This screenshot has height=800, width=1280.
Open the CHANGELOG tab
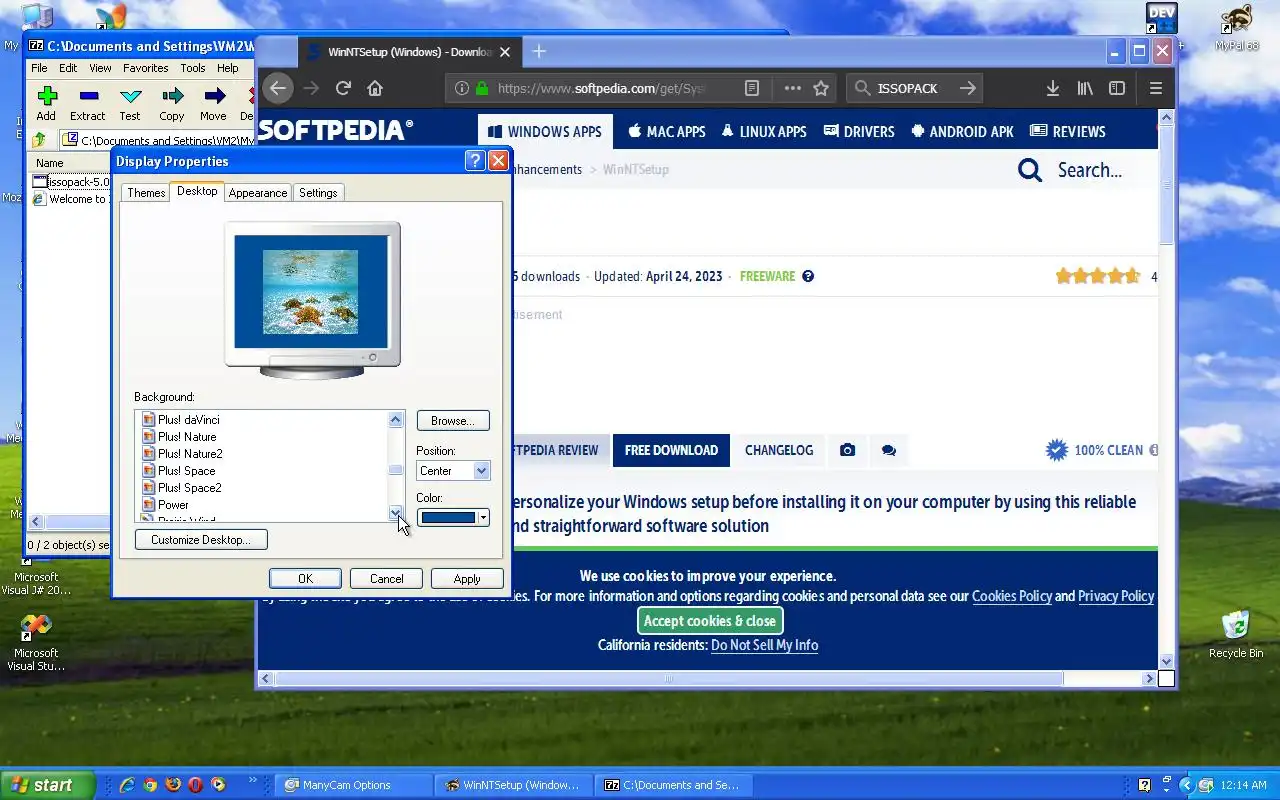click(779, 450)
